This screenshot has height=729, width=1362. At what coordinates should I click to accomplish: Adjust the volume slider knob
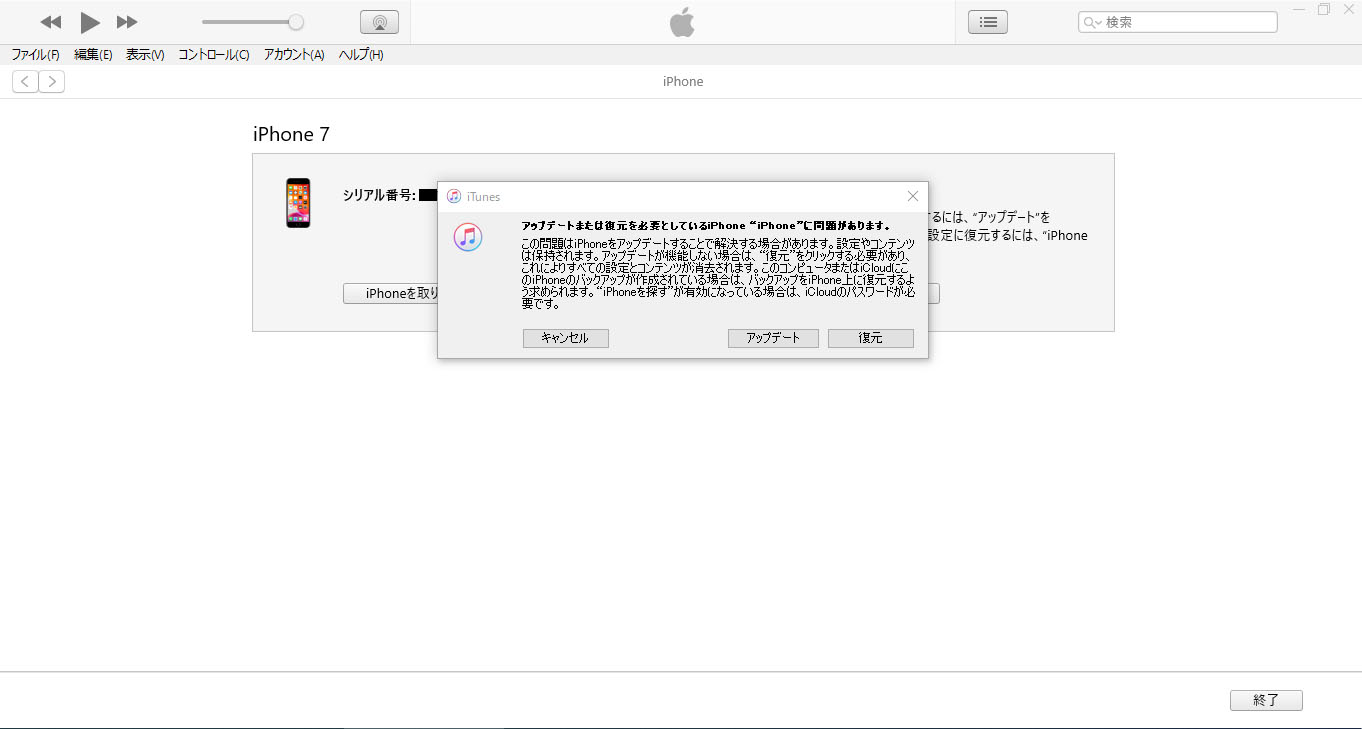click(296, 22)
